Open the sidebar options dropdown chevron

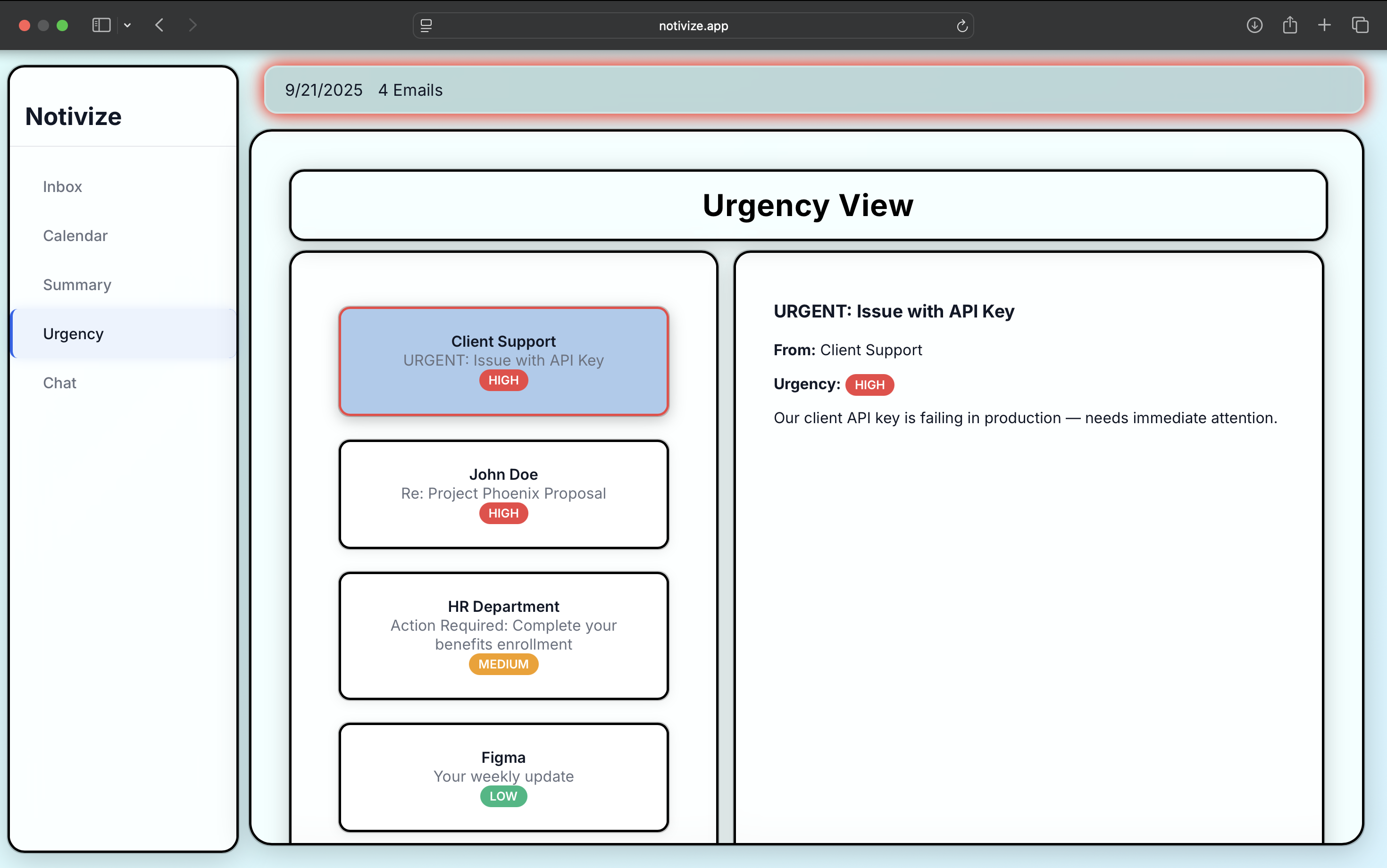click(x=127, y=25)
